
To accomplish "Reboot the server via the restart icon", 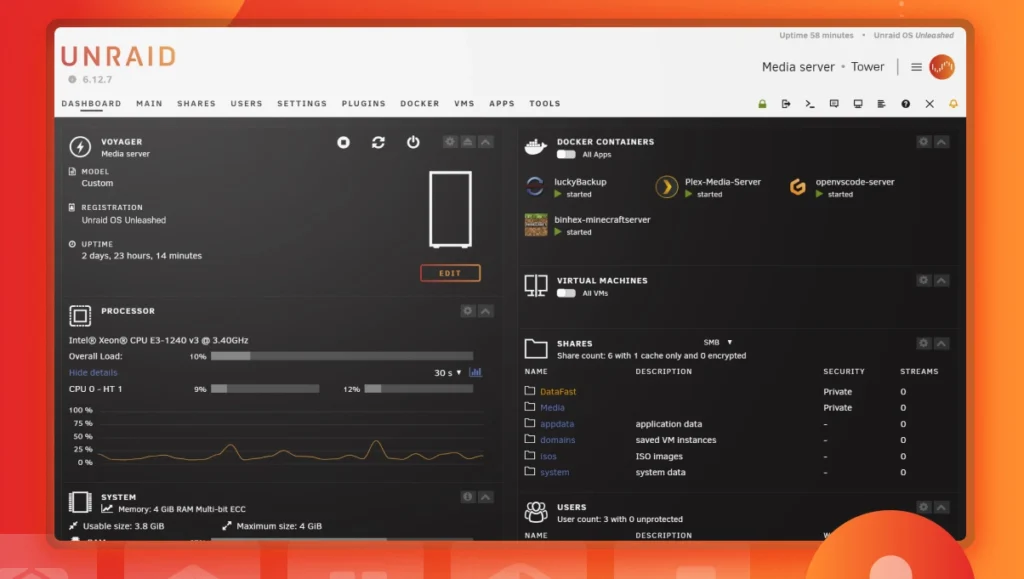I will pyautogui.click(x=378, y=142).
